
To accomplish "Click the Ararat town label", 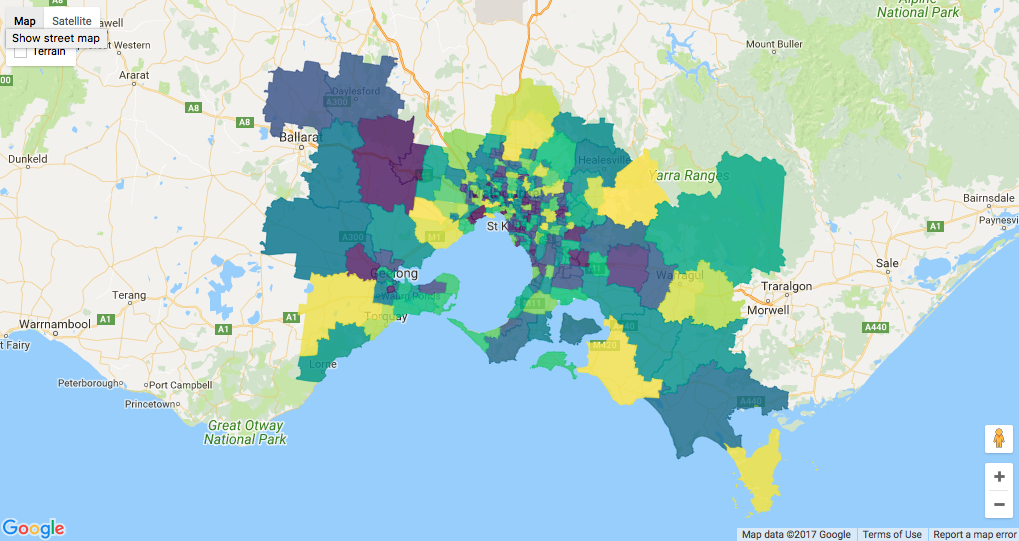I will point(134,75).
